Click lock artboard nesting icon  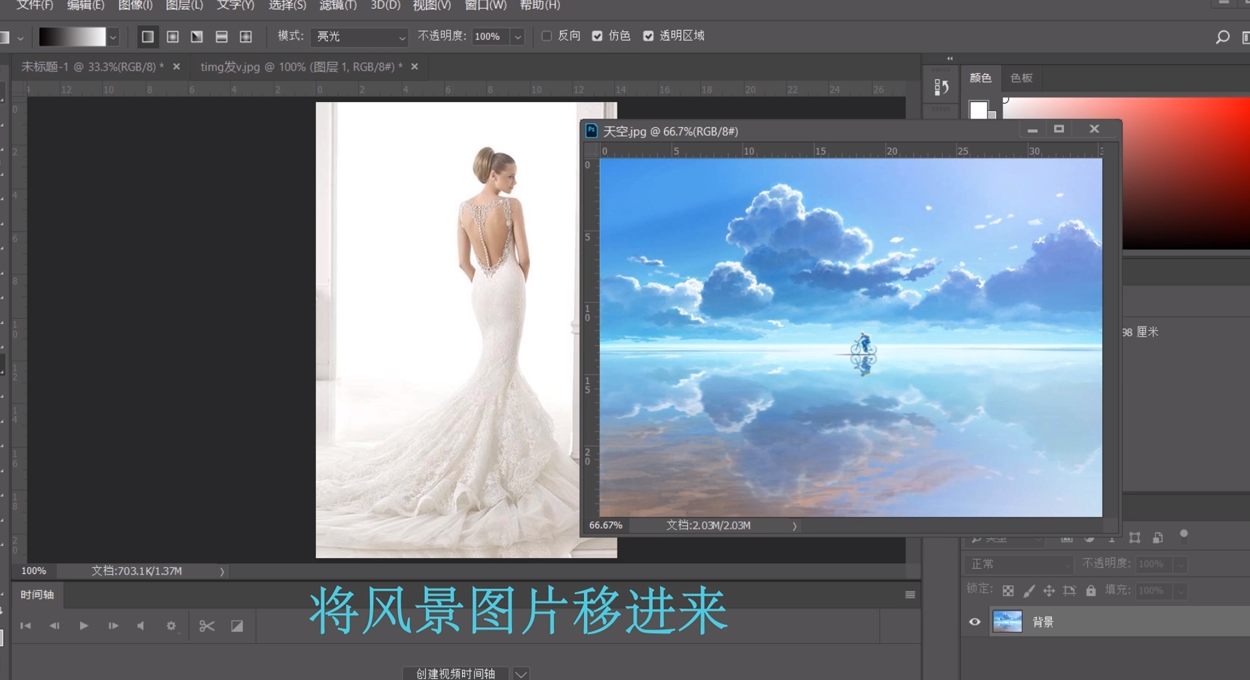click(1070, 591)
